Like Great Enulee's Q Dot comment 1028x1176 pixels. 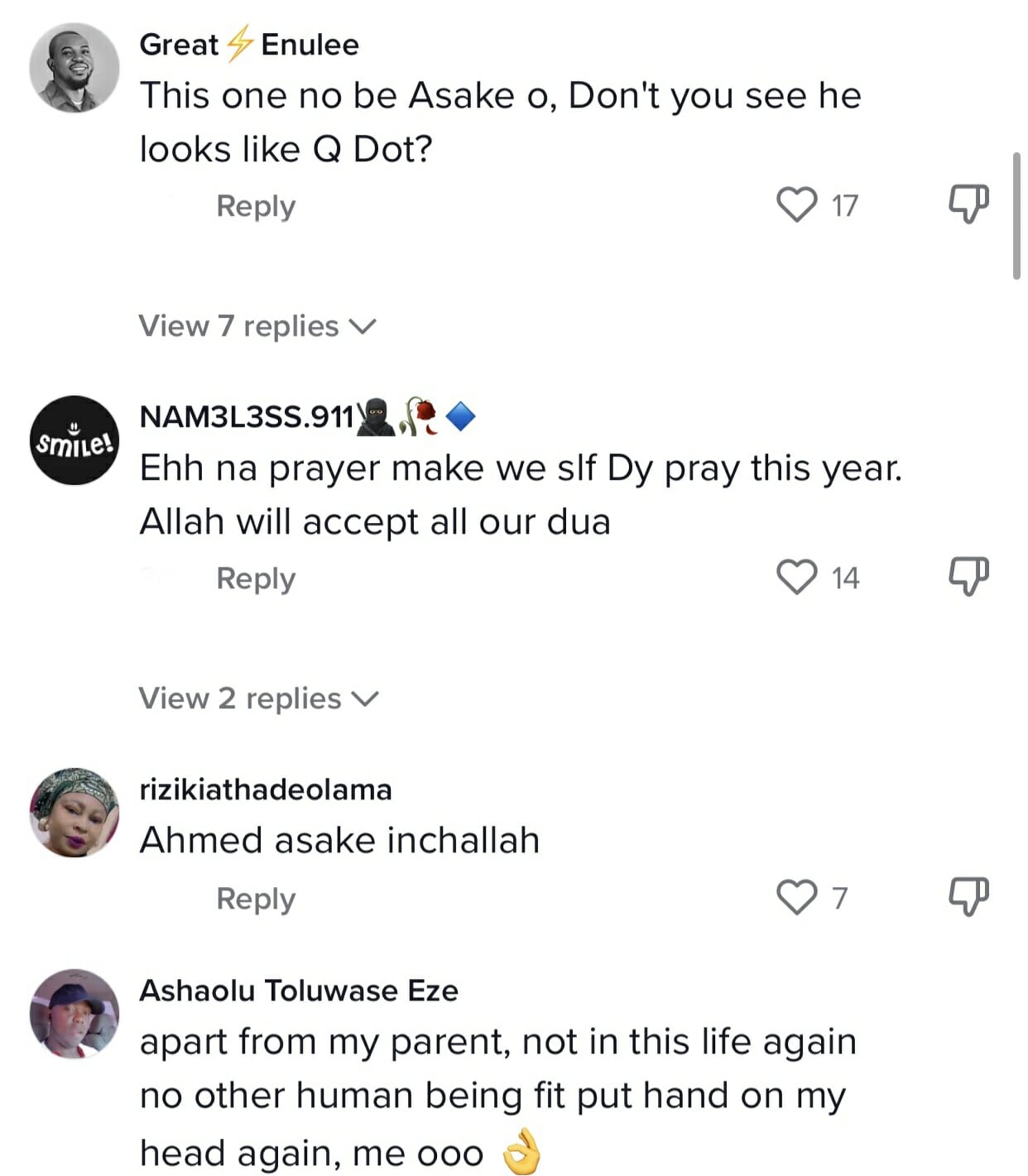pos(797,204)
